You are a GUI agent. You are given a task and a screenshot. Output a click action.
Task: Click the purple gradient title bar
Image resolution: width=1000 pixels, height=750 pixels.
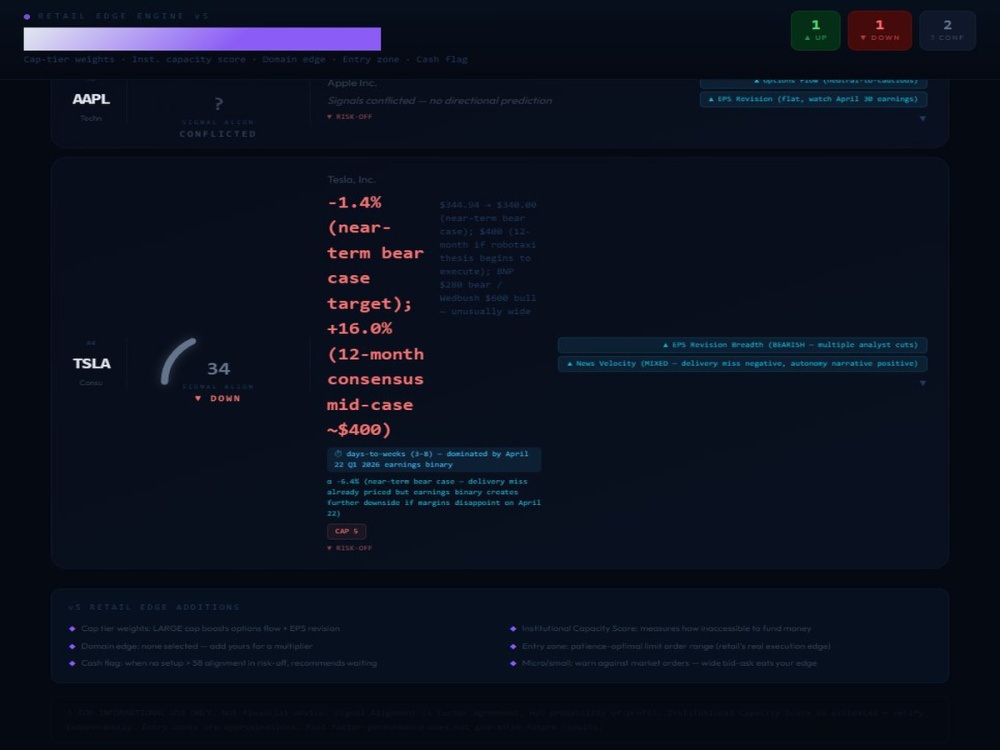(202, 39)
